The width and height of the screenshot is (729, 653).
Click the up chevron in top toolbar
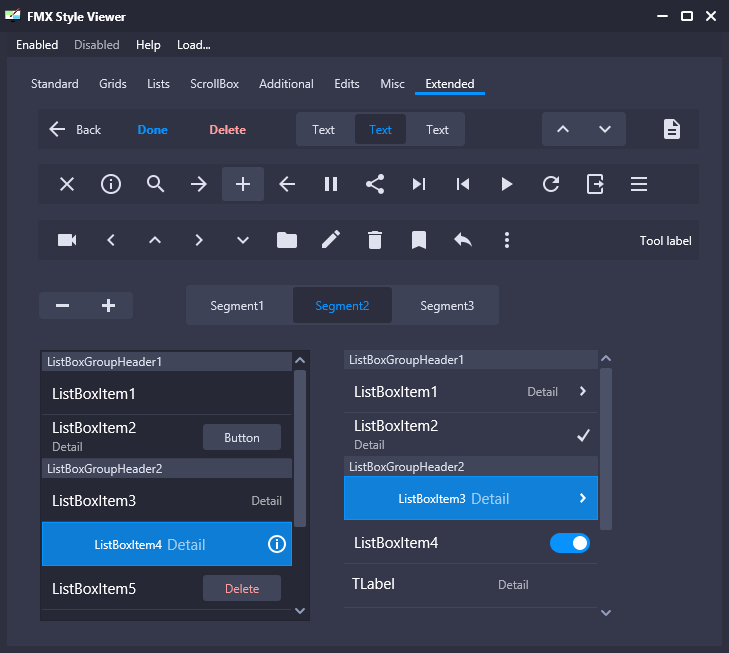563,129
